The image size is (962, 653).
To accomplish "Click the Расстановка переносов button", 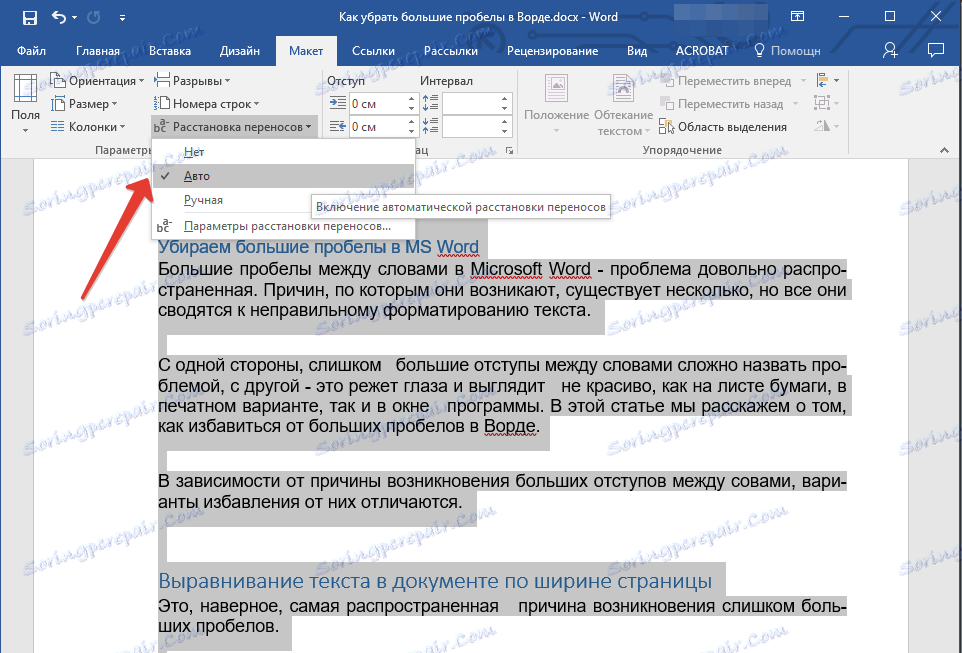I will [x=235, y=127].
